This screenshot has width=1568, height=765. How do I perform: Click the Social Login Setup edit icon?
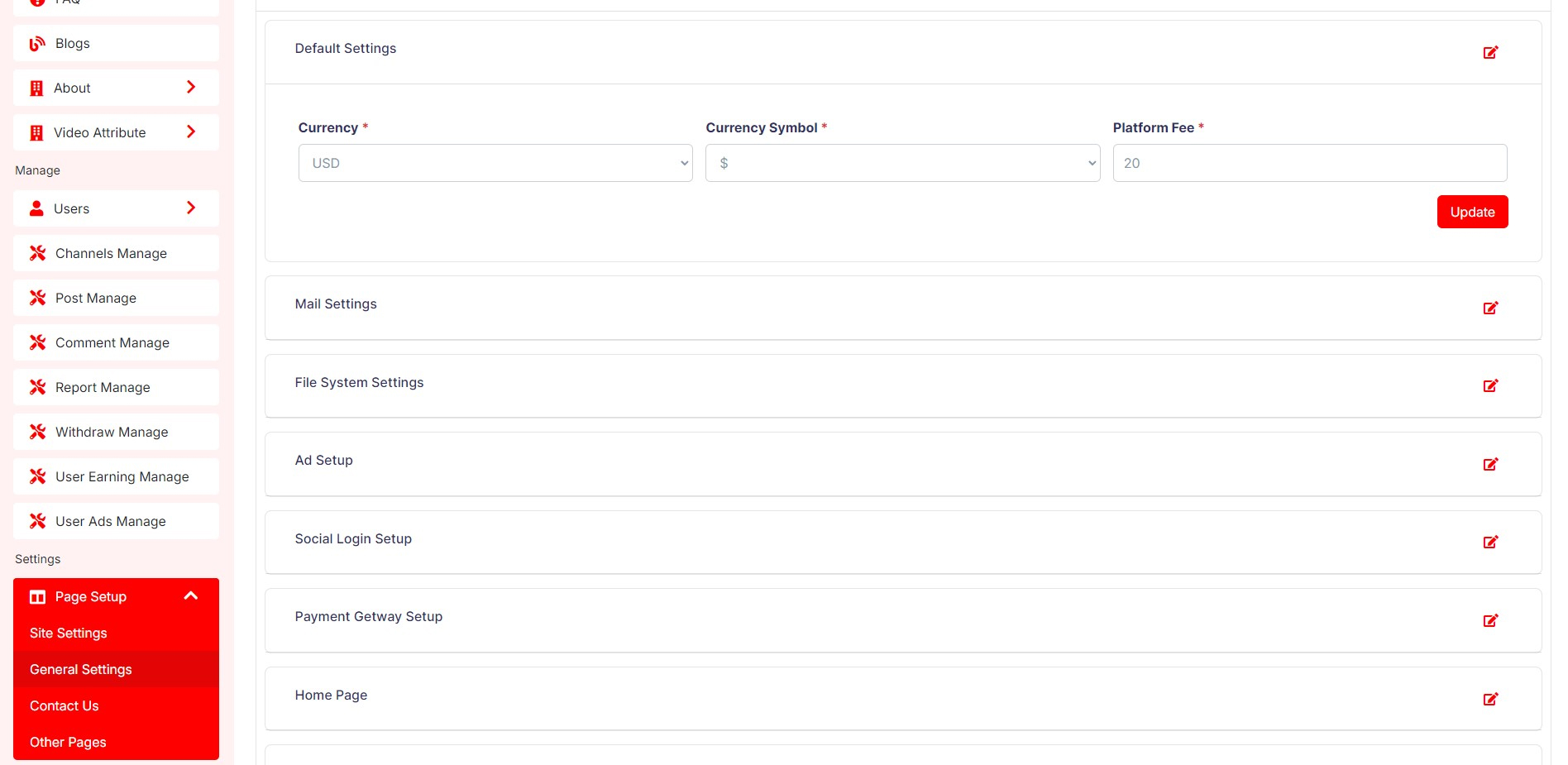point(1490,542)
